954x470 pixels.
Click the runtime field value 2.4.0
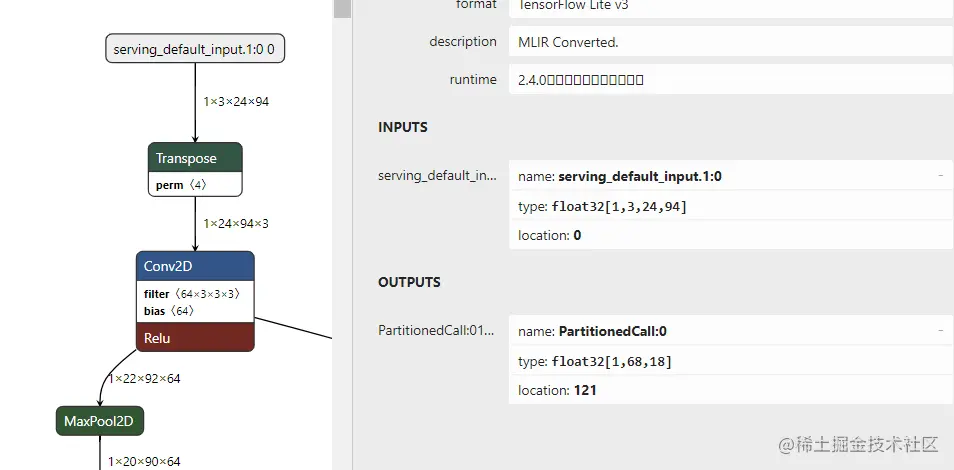click(731, 80)
